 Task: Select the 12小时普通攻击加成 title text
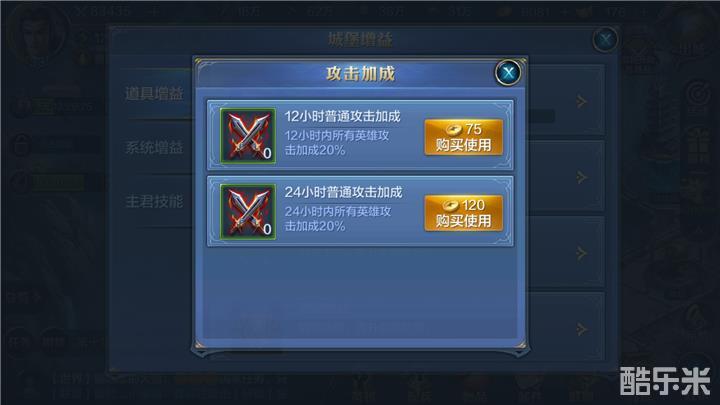point(343,116)
